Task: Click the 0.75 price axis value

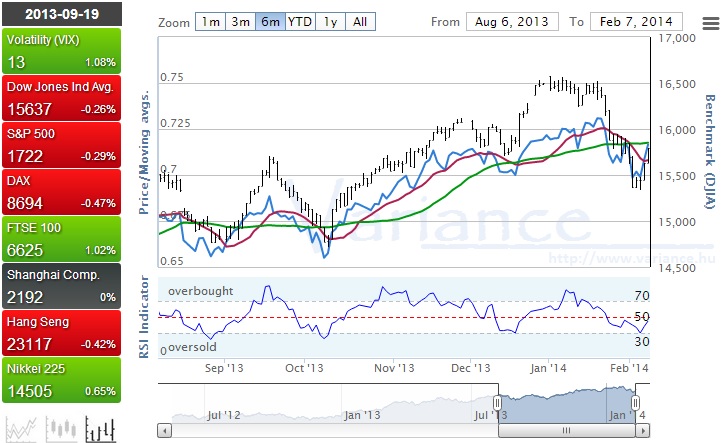Action: point(172,77)
